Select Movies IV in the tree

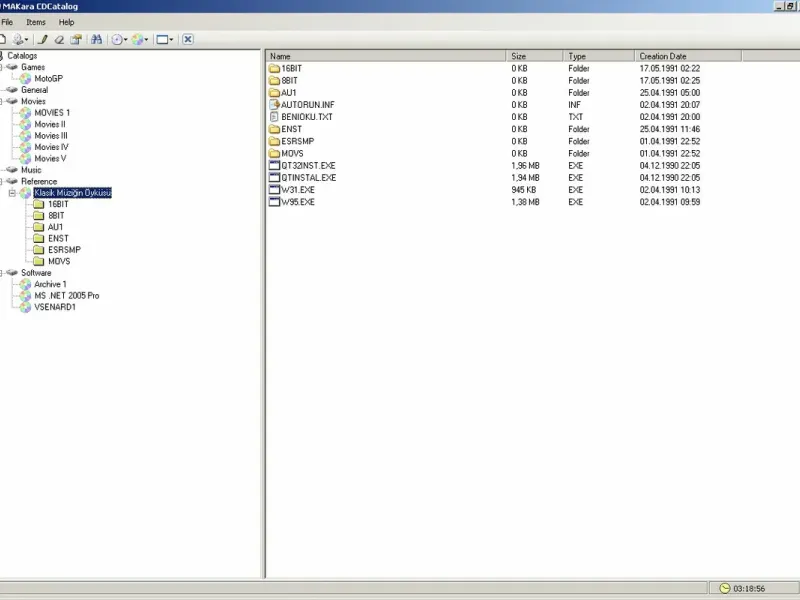tap(51, 147)
